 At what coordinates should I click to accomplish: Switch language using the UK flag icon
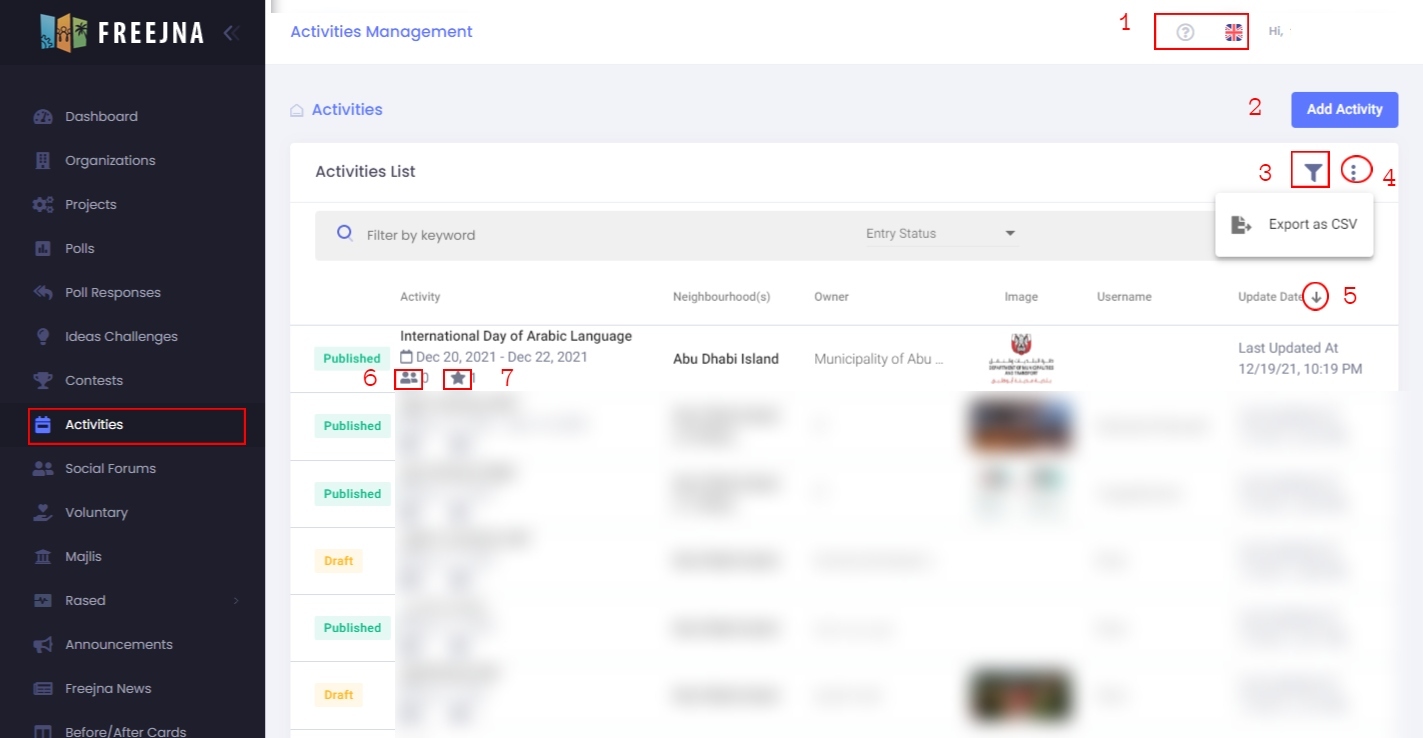(x=1234, y=32)
